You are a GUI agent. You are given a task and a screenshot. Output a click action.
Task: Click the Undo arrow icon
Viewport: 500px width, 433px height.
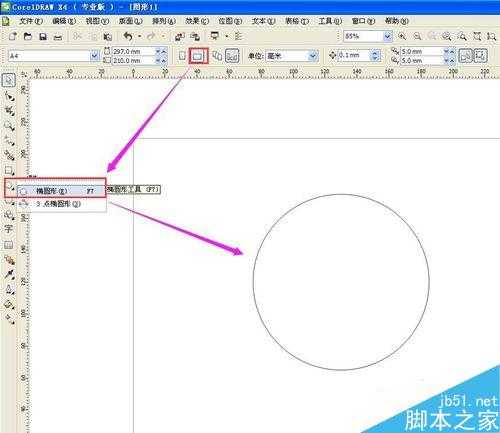pos(128,36)
